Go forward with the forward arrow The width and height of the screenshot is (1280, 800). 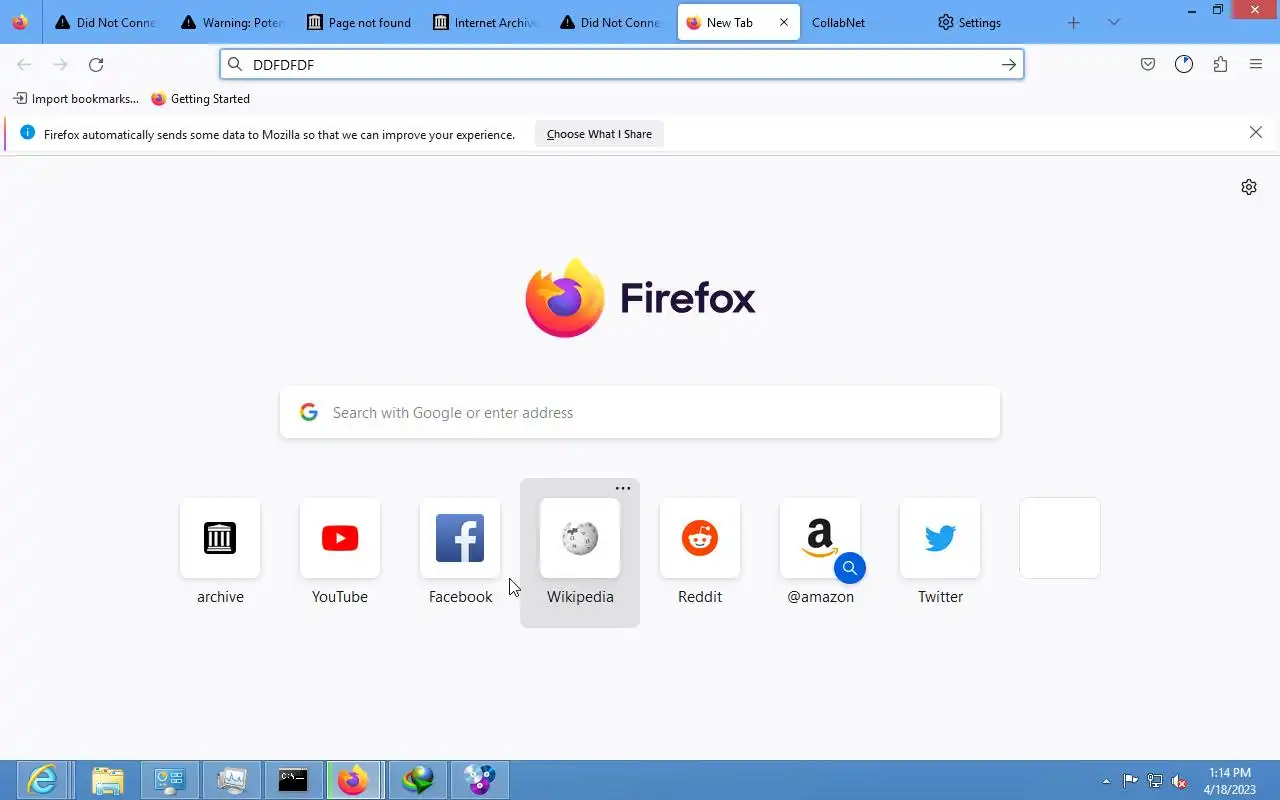(x=60, y=64)
